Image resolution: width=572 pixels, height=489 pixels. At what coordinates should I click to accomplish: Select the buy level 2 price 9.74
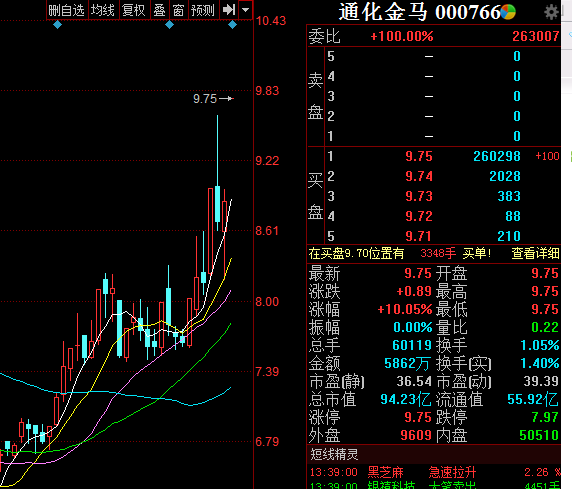(419, 176)
